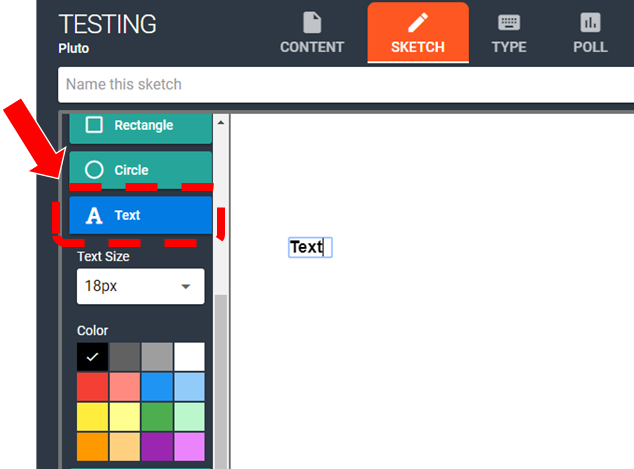
Task: Switch to the SKETCH tab
Action: [x=418, y=33]
